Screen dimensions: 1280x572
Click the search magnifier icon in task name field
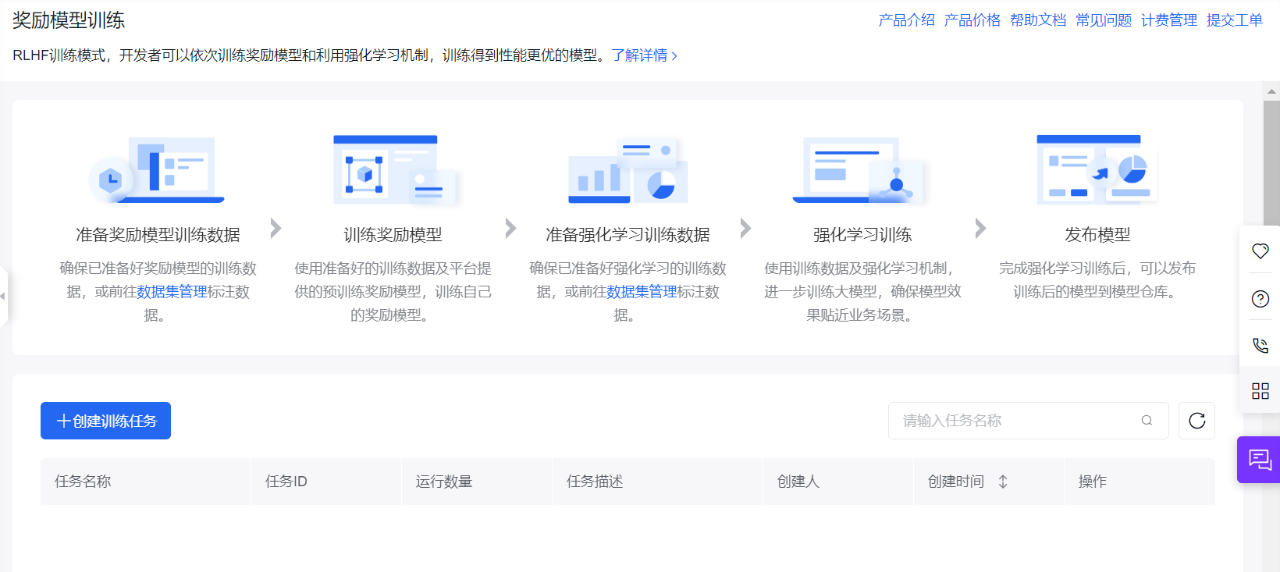(1147, 421)
